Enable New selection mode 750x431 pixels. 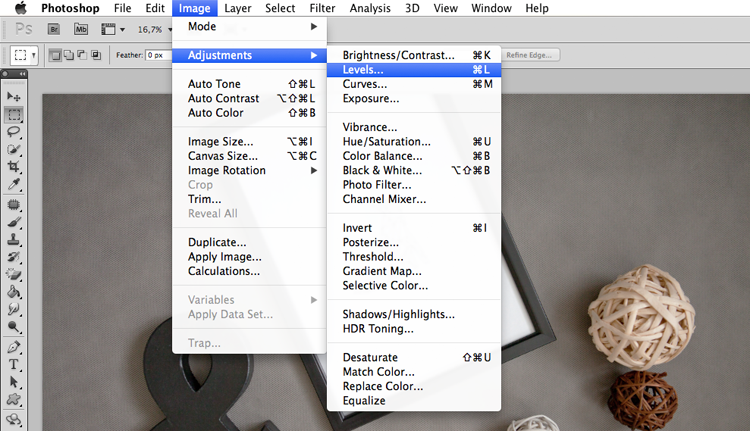pos(55,55)
